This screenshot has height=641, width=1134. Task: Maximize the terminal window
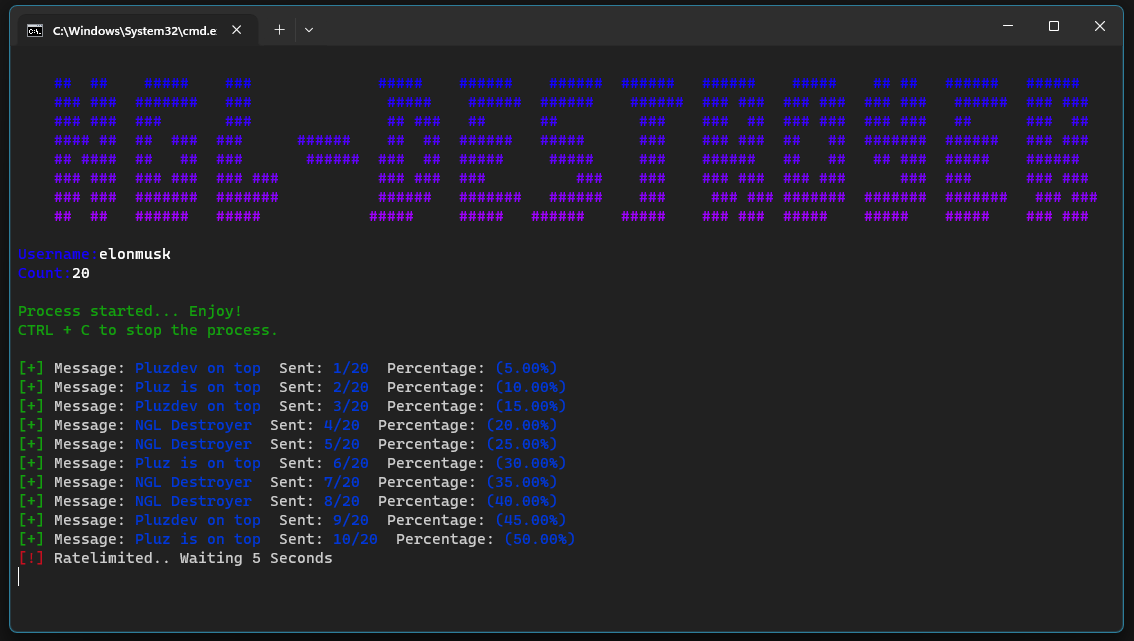click(x=1054, y=26)
